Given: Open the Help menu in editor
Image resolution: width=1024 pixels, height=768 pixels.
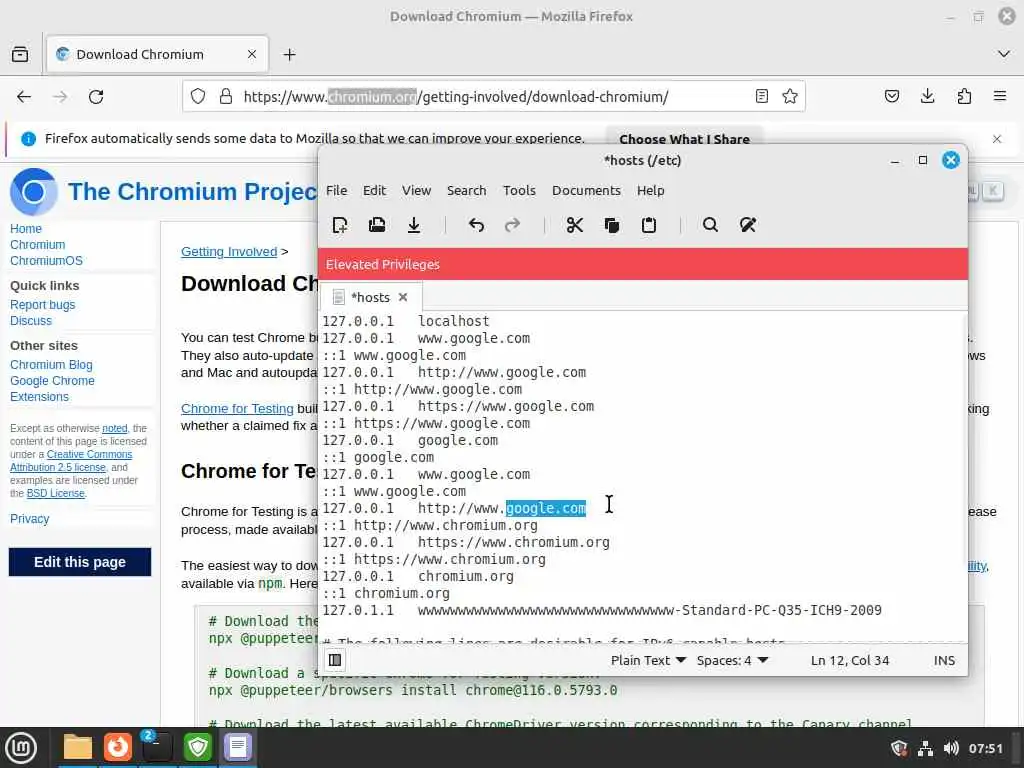Looking at the screenshot, I should (650, 190).
